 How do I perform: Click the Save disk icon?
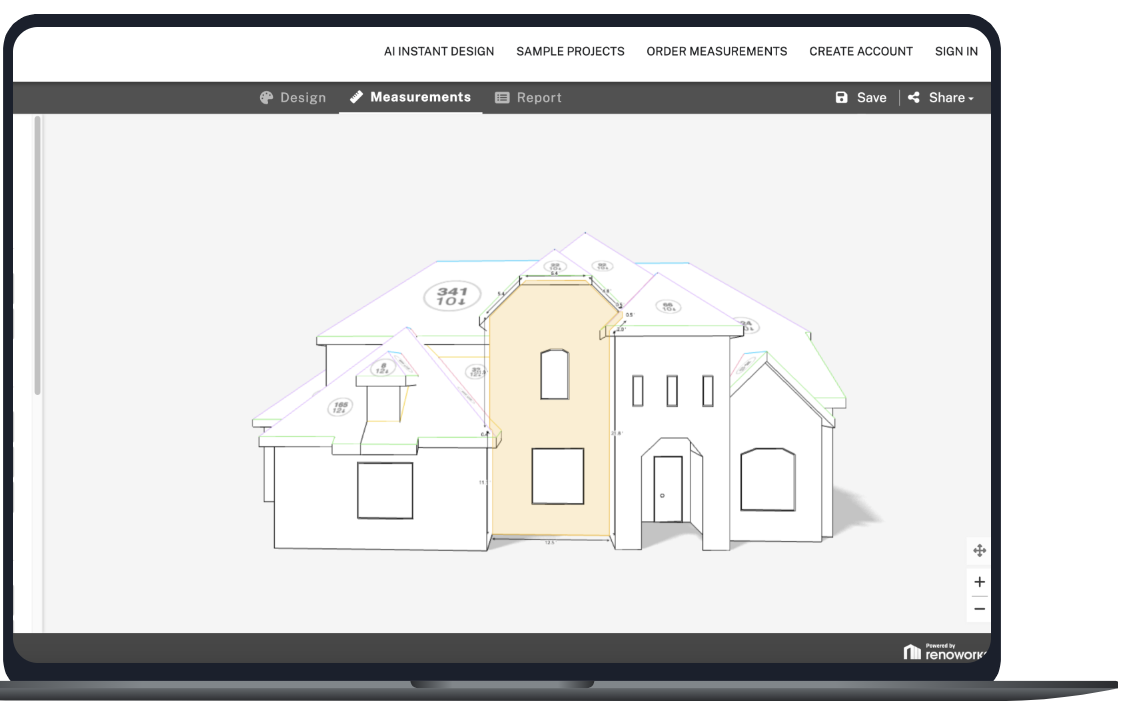(x=841, y=97)
